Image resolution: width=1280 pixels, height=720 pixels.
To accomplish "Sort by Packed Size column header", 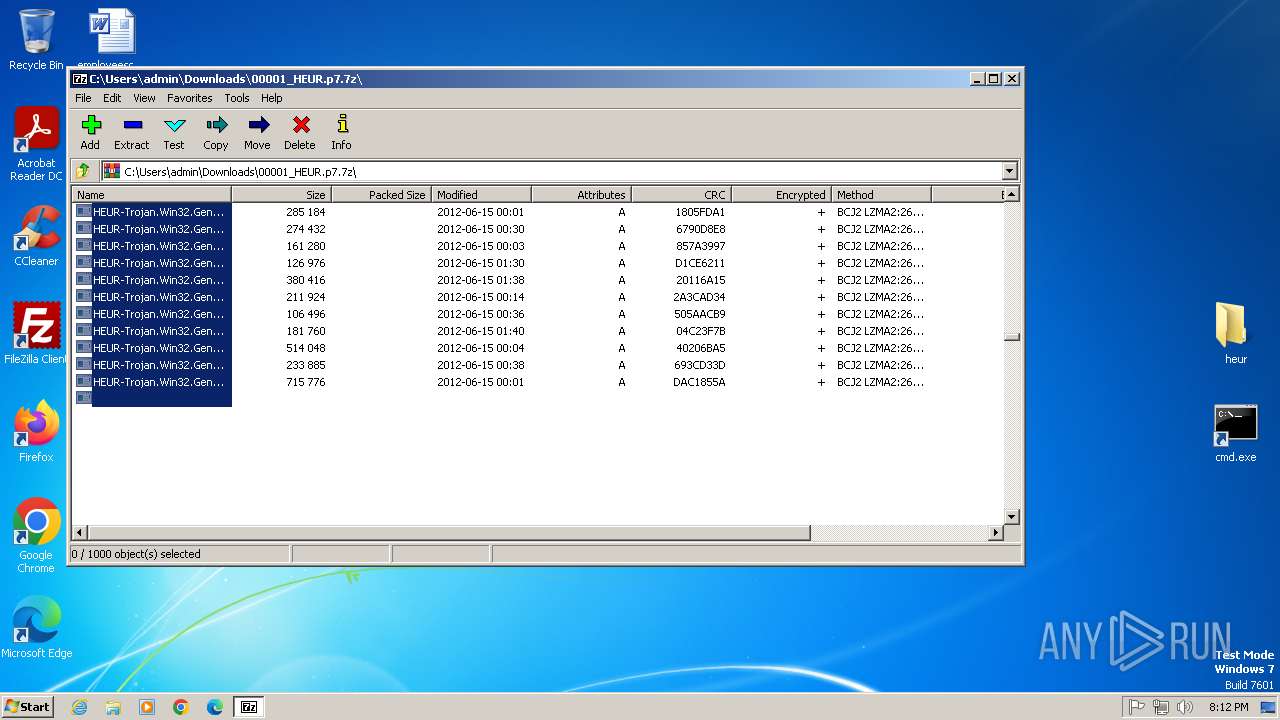I will coord(381,195).
